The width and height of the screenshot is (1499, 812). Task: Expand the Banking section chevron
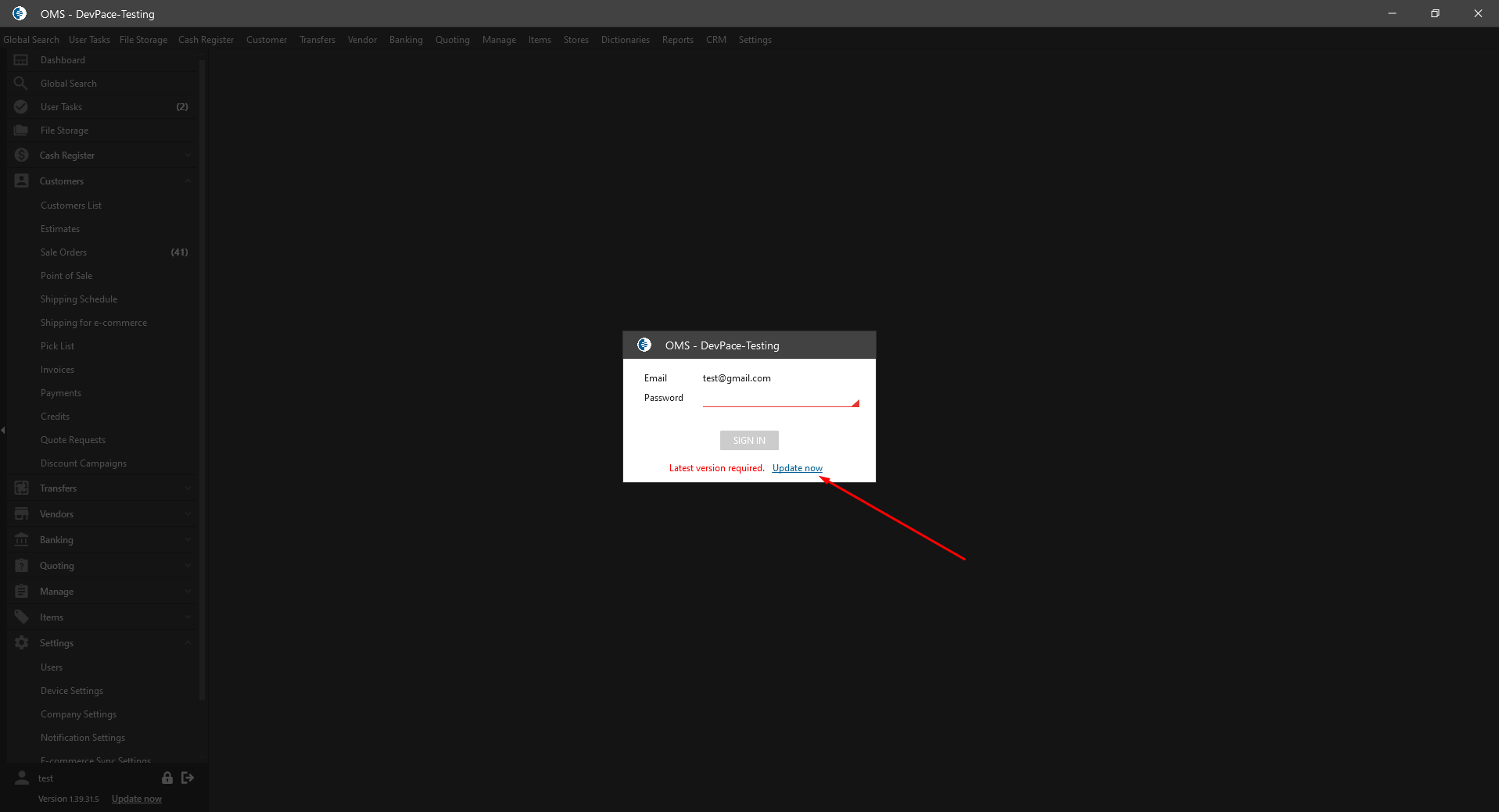pos(188,540)
